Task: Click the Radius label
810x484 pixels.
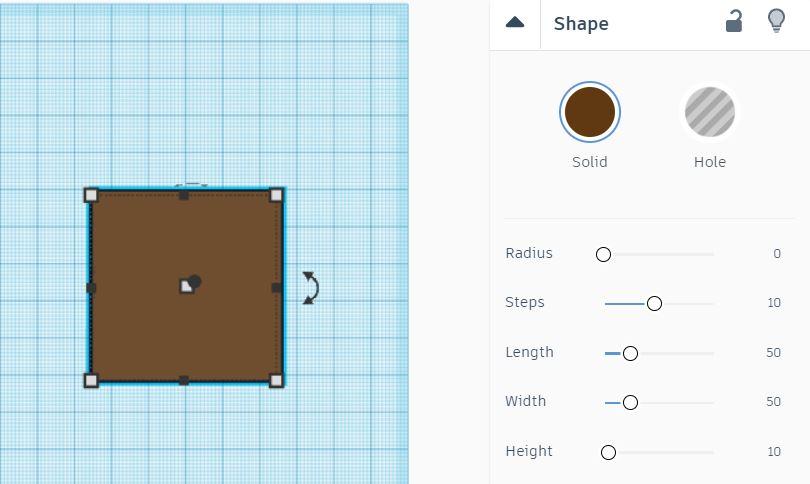Action: tap(529, 253)
